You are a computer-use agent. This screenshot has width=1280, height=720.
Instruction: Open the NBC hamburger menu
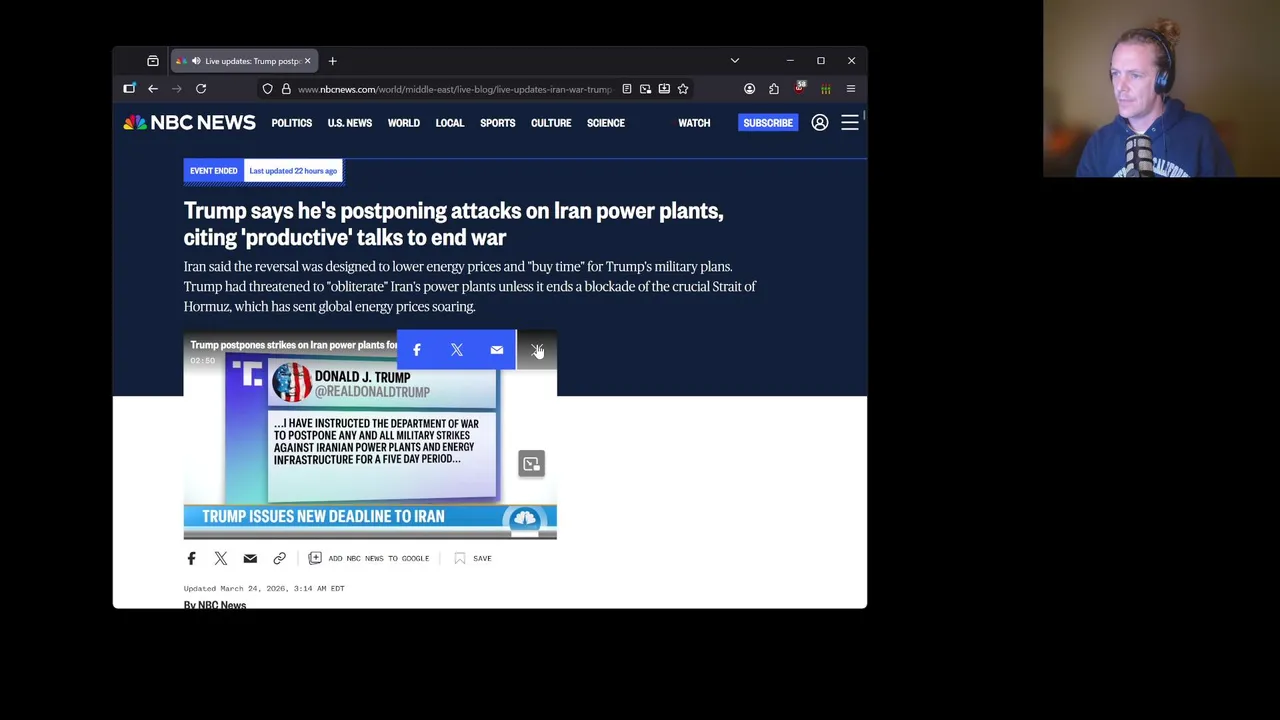[x=850, y=122]
